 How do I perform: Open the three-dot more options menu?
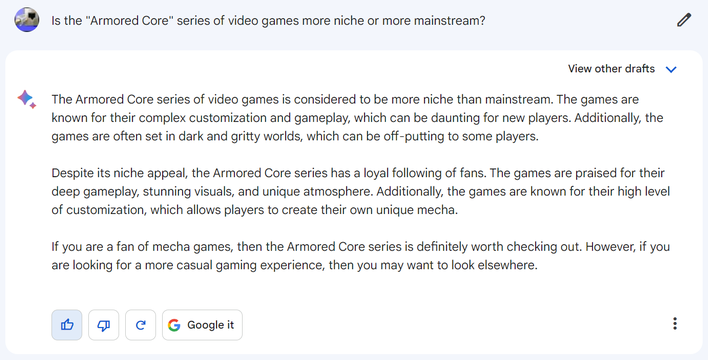675,323
